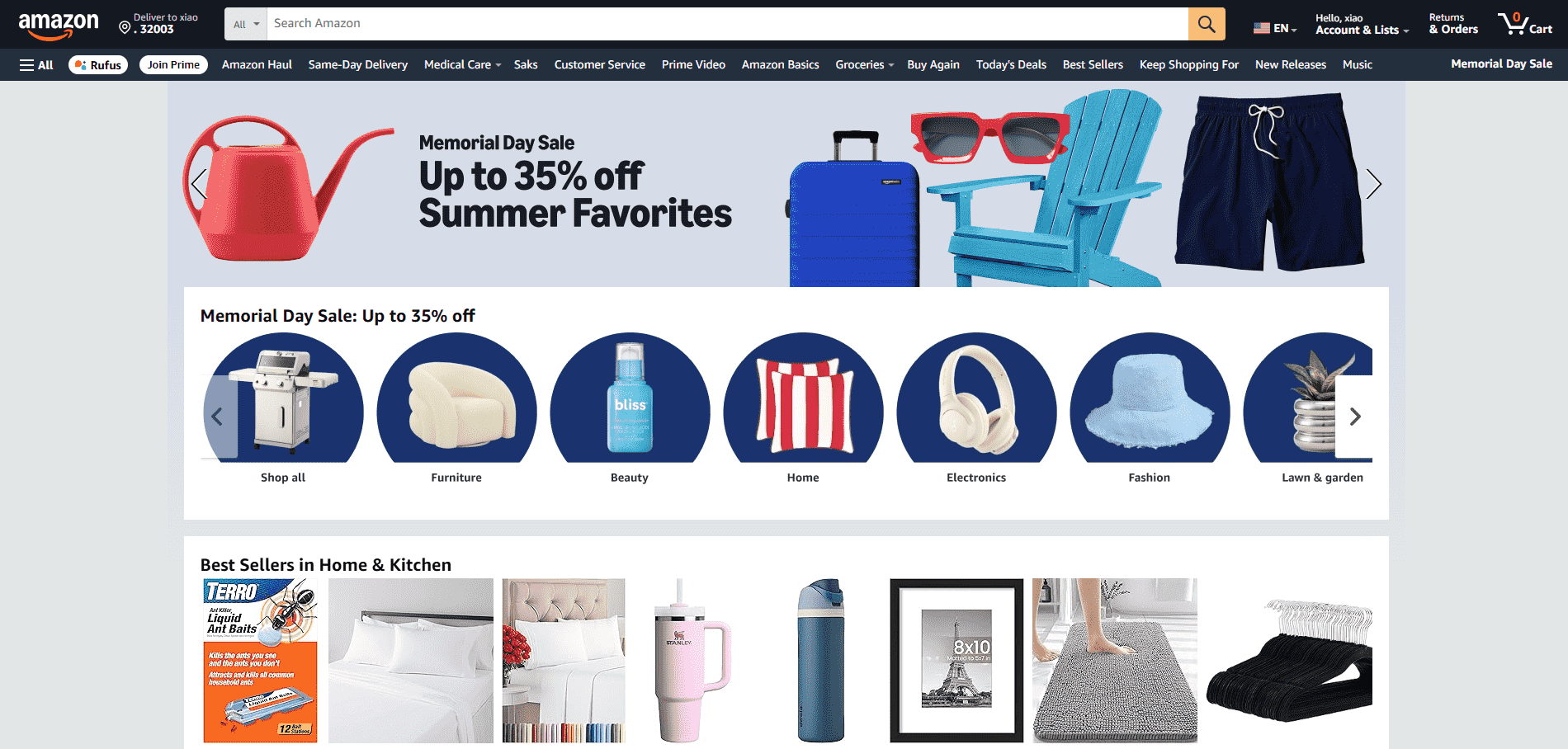This screenshot has width=1568, height=749.
Task: Click the delivery location pin for 32003
Action: [x=125, y=28]
